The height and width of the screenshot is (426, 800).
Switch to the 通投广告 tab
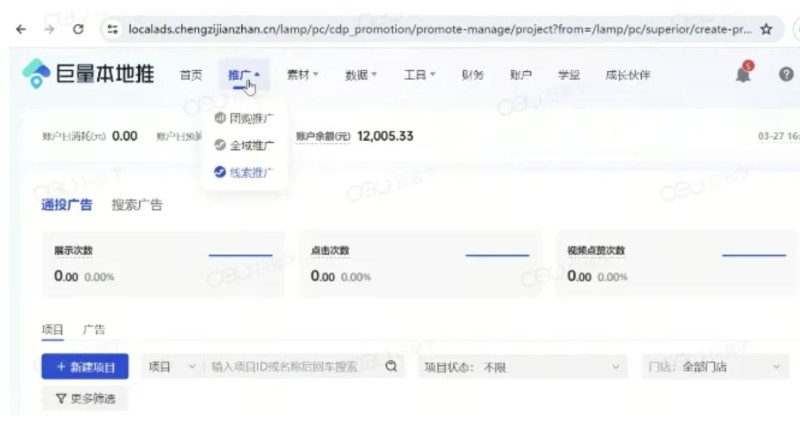point(67,205)
